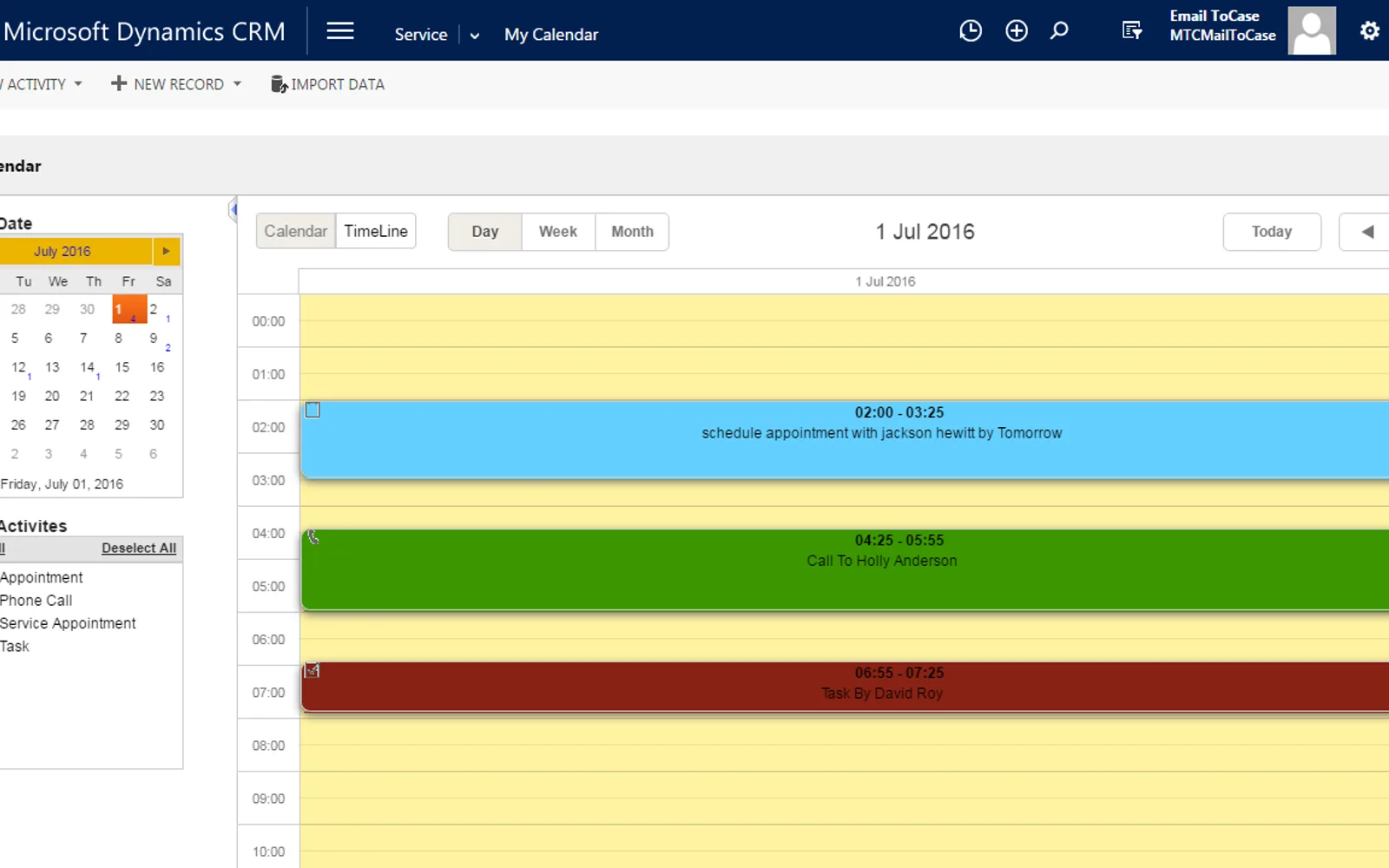Go to previous day arrow button
Viewport: 1389px width, 868px height.
1367,232
